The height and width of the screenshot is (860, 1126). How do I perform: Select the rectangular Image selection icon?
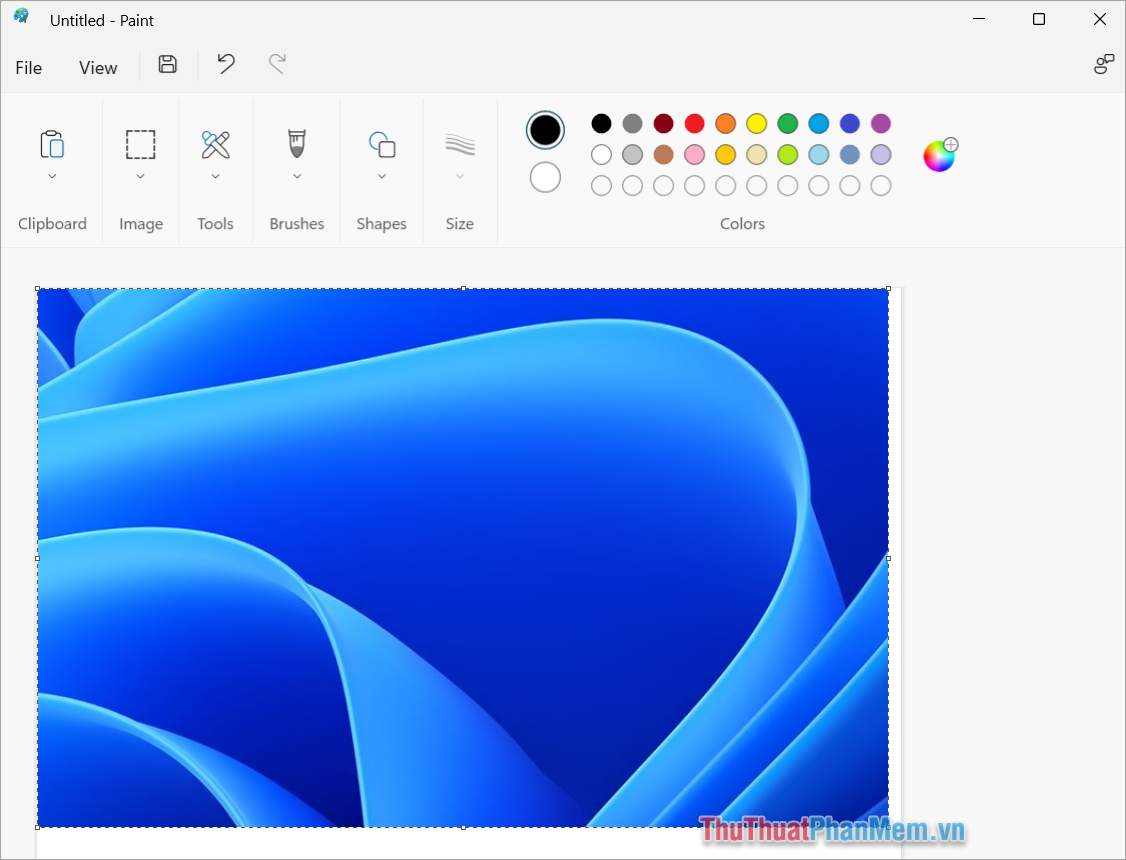[140, 147]
